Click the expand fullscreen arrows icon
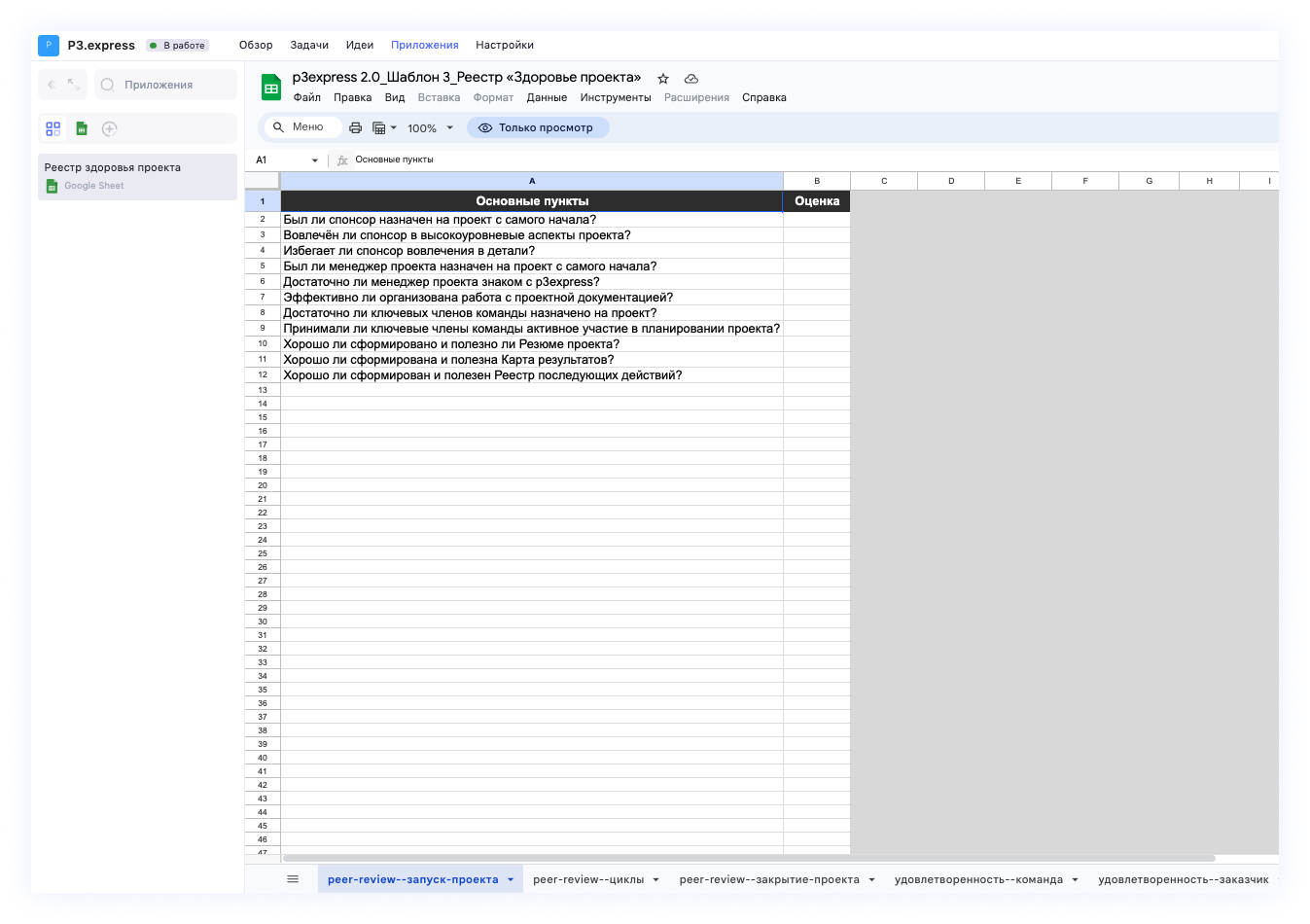 tap(74, 86)
